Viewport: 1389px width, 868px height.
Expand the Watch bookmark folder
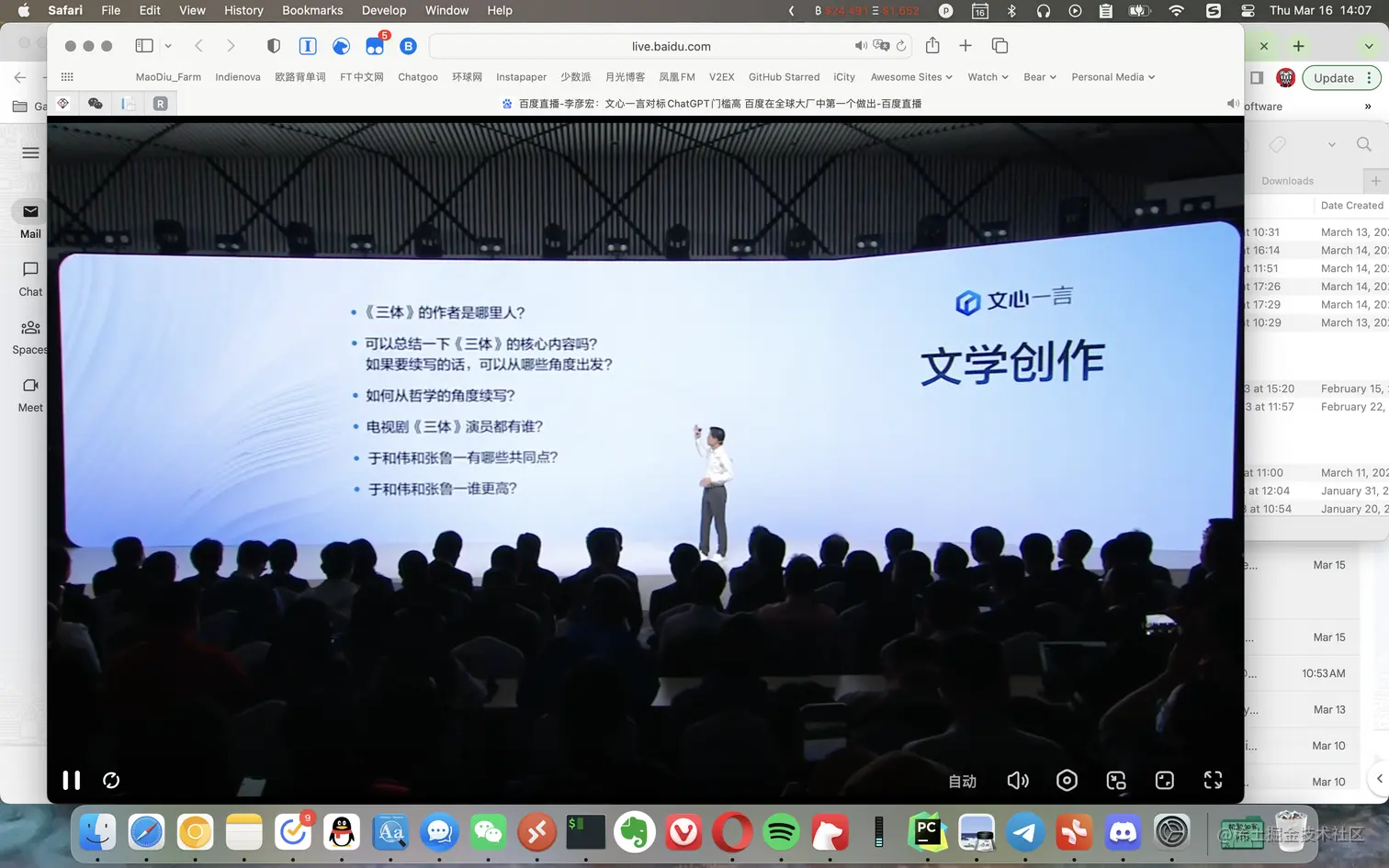988,77
